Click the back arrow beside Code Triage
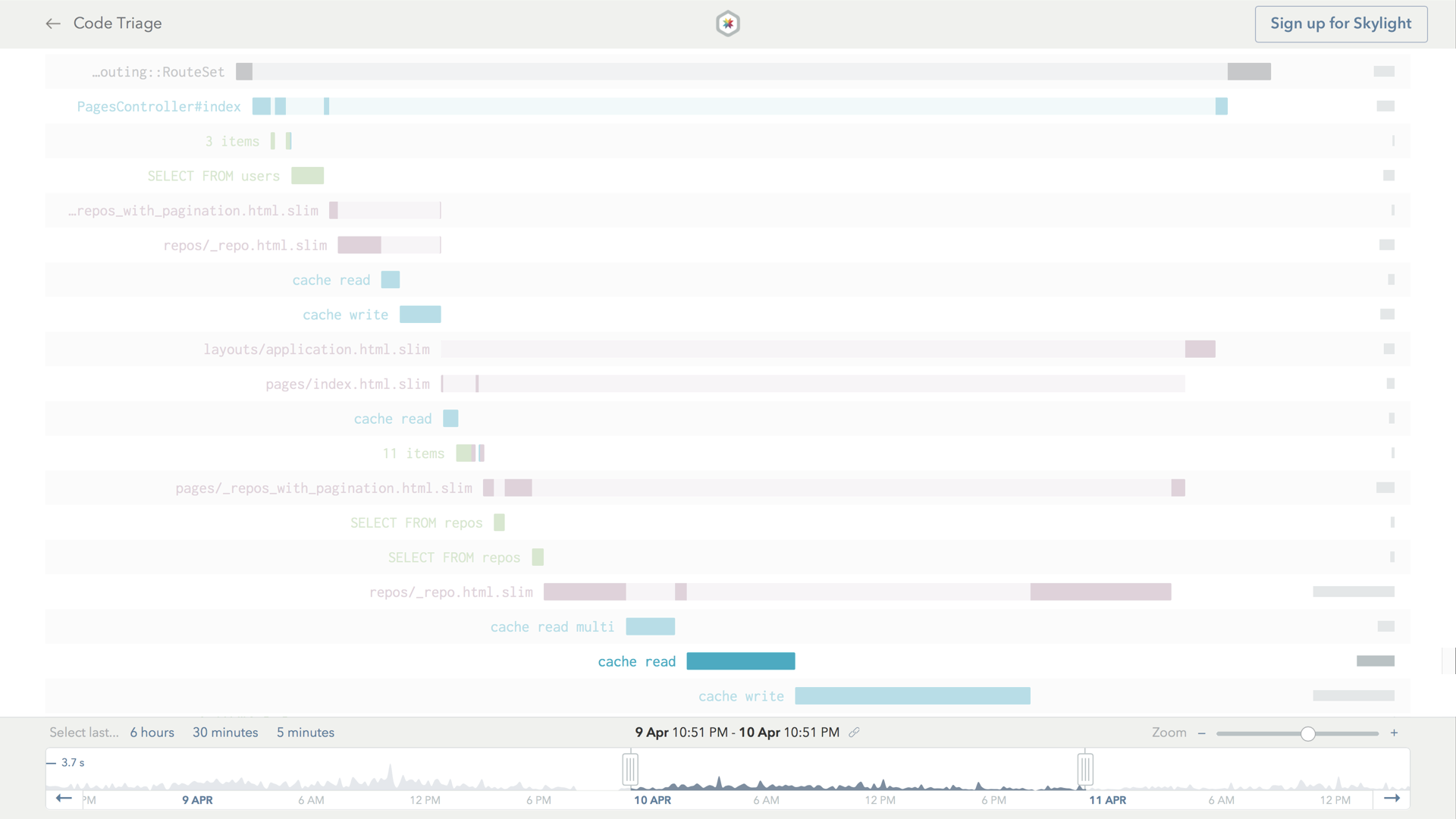 tap(53, 24)
